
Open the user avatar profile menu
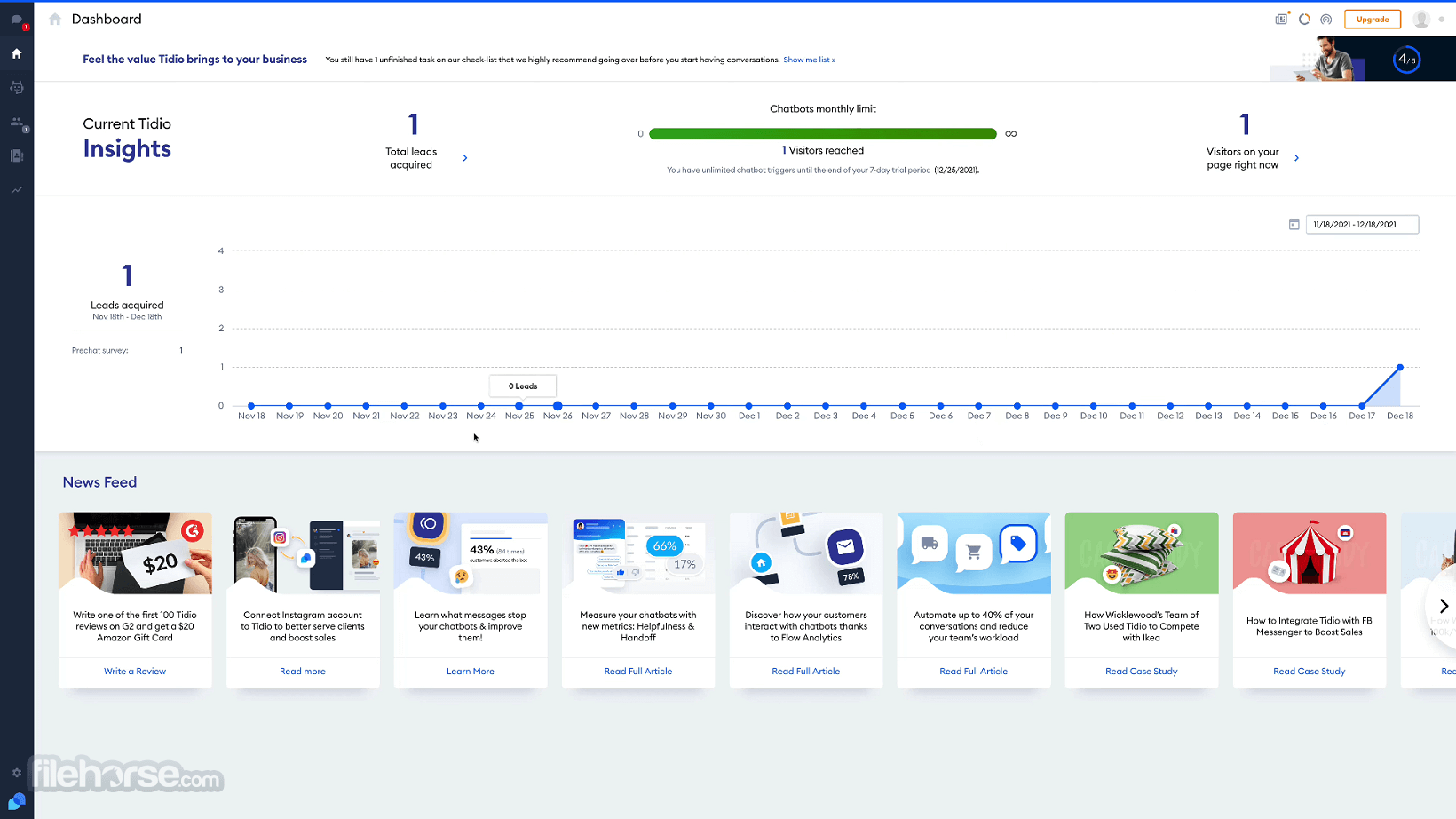point(1421,19)
